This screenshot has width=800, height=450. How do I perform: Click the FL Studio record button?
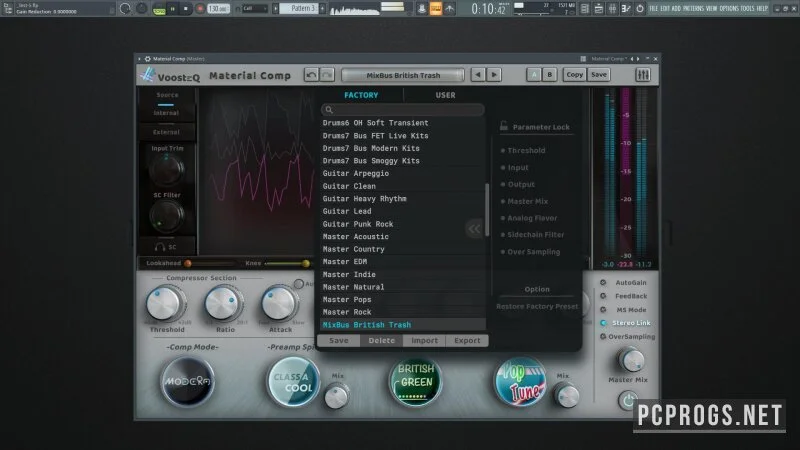pyautogui.click(x=199, y=9)
